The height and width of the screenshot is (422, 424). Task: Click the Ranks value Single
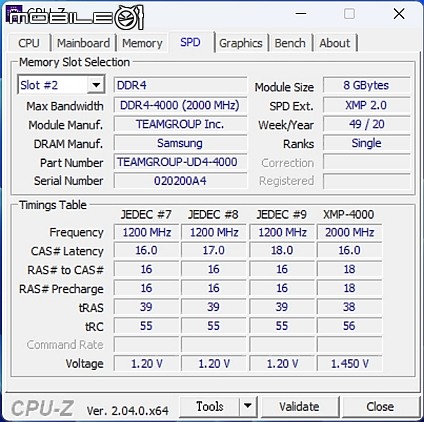366,143
